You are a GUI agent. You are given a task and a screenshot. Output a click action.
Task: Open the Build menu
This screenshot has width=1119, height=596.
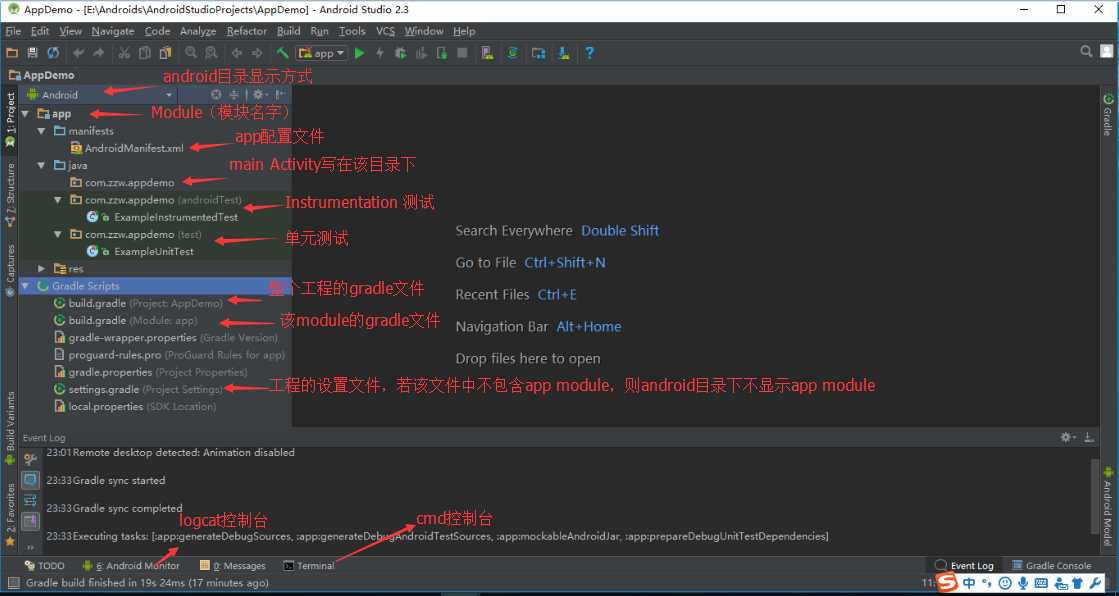[x=288, y=31]
